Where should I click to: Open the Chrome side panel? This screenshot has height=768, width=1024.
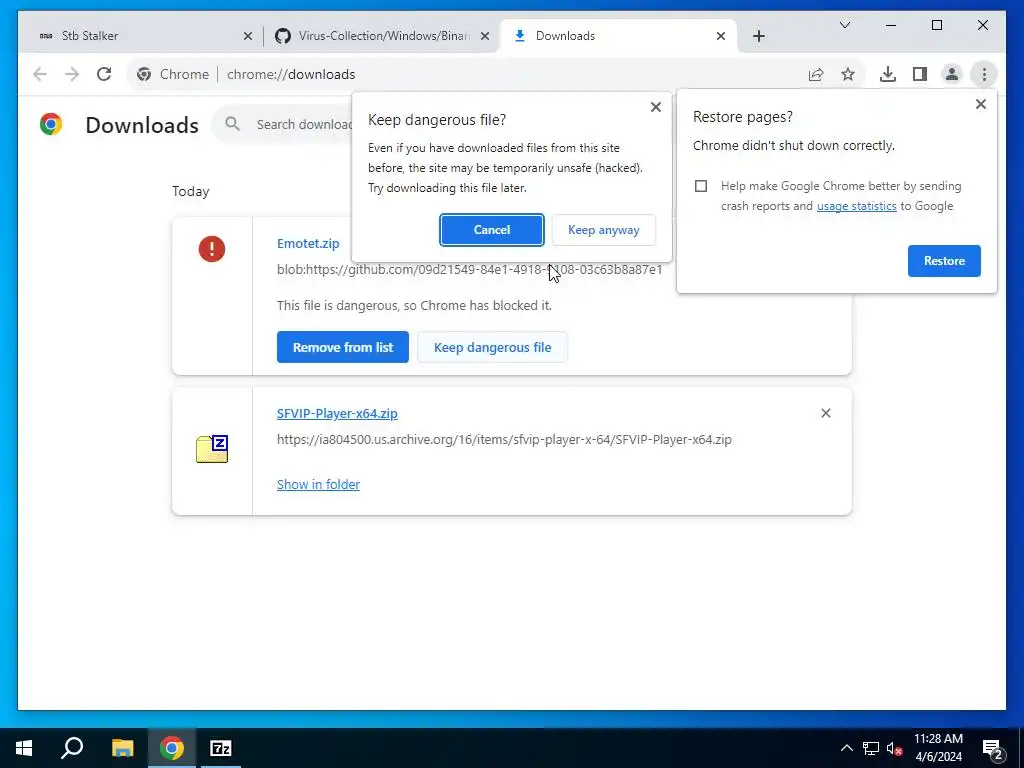coord(920,74)
